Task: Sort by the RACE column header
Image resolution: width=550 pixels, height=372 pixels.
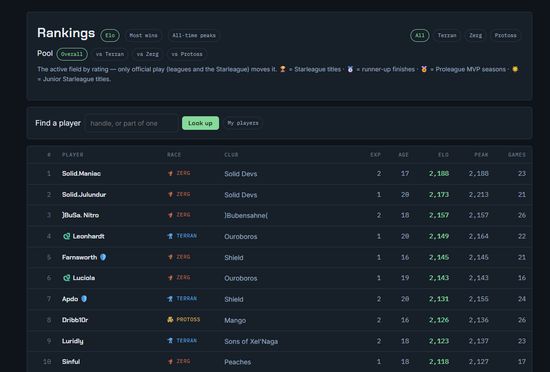Action: coord(174,155)
